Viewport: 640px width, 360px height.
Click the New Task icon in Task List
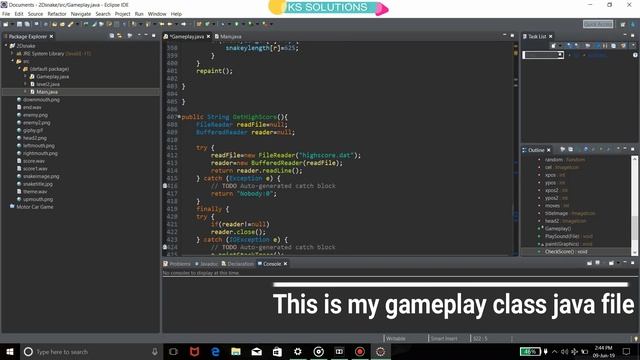click(554, 46)
